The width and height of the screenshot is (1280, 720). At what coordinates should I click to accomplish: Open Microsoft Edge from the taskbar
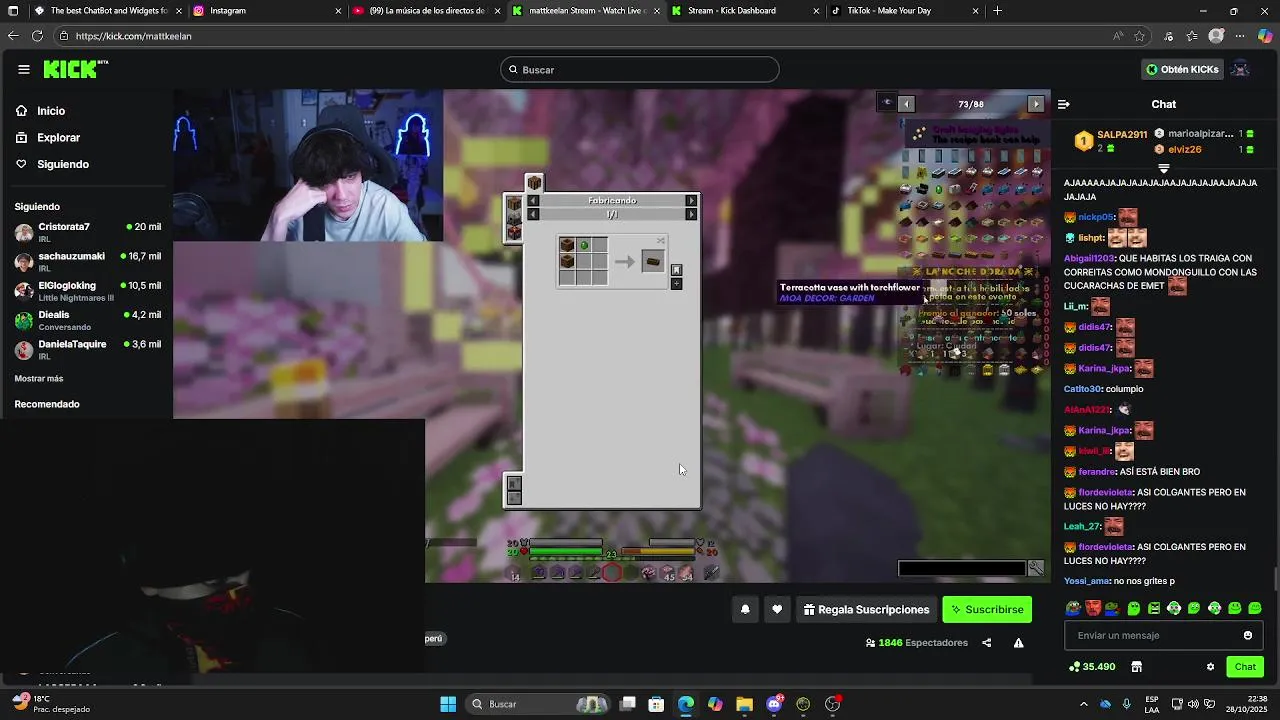pos(686,704)
